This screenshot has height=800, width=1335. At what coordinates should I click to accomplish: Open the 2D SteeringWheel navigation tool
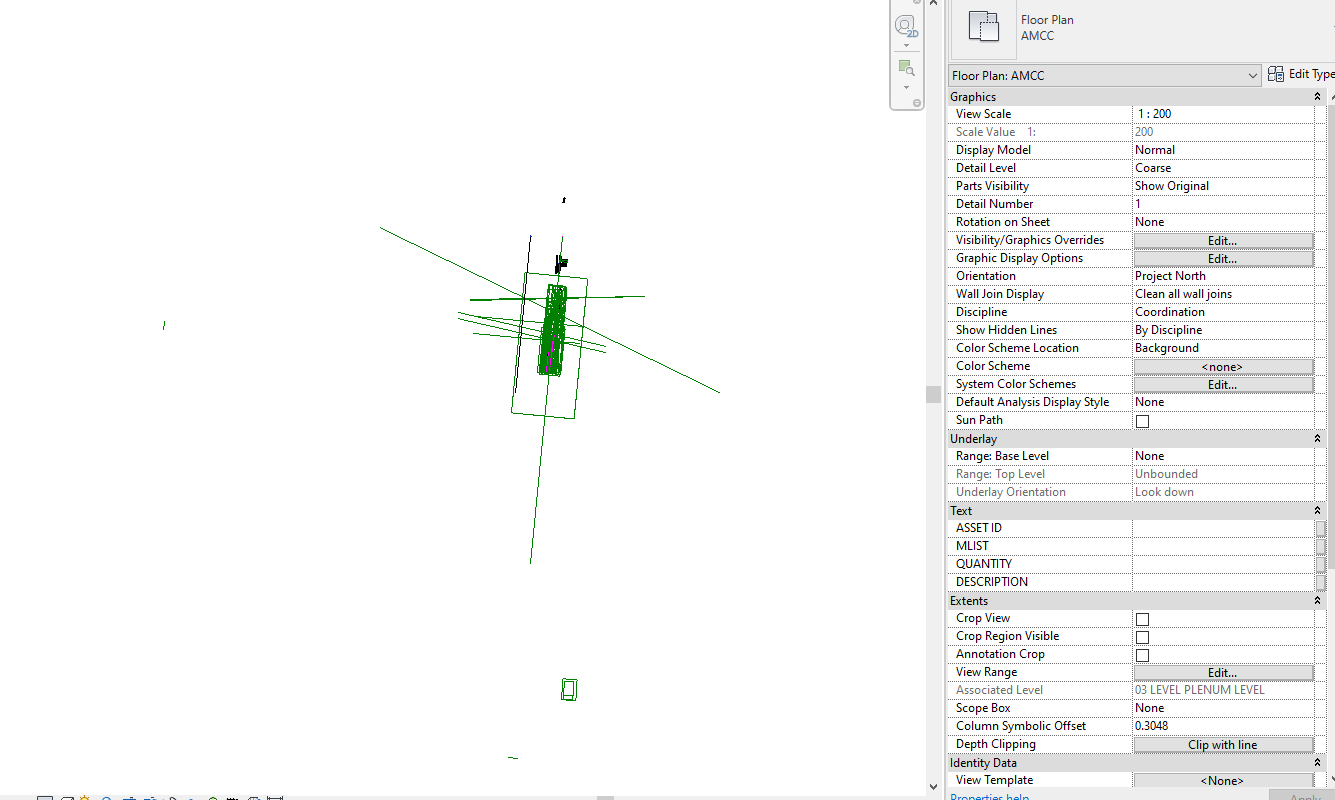pyautogui.click(x=906, y=25)
